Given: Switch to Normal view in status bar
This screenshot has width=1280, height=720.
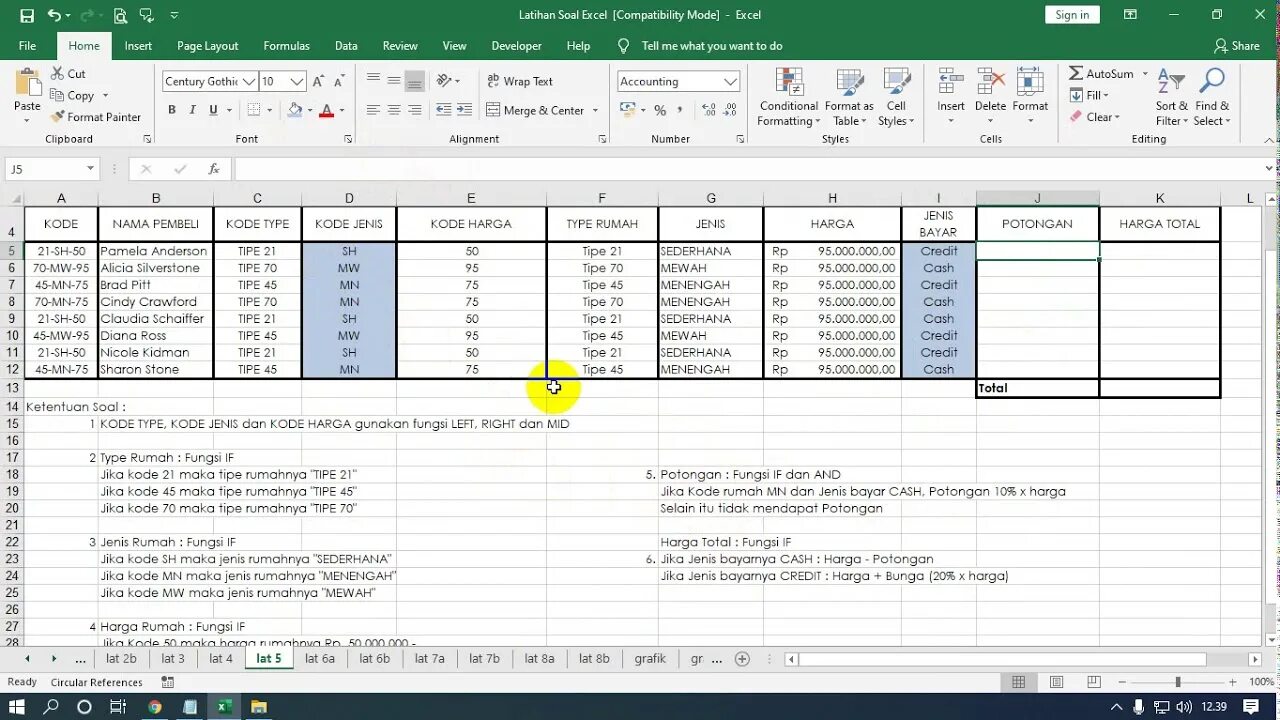Looking at the screenshot, I should tap(1019, 682).
